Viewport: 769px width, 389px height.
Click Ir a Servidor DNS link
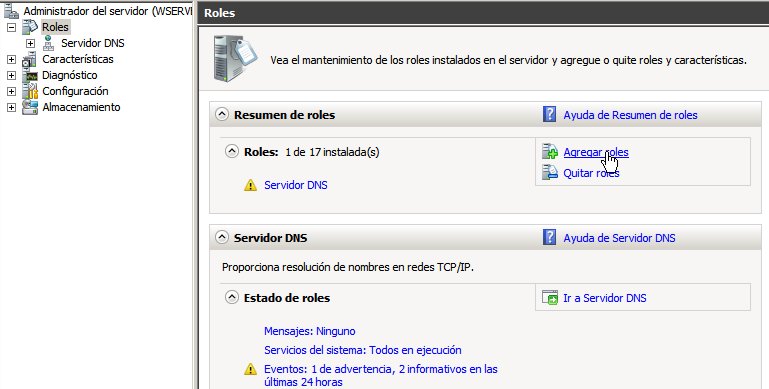605,298
